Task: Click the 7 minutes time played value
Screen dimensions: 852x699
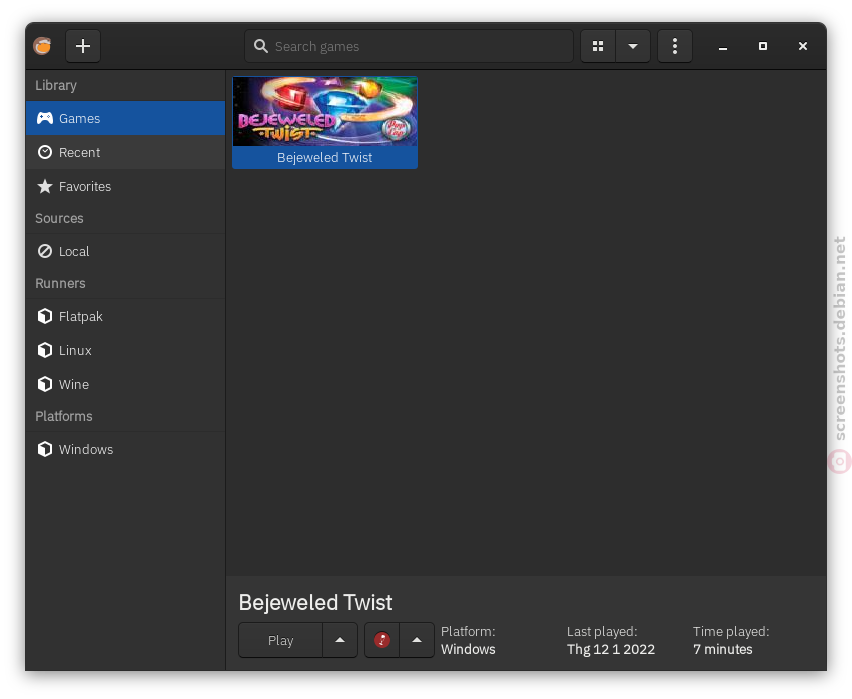Action: pos(723,650)
